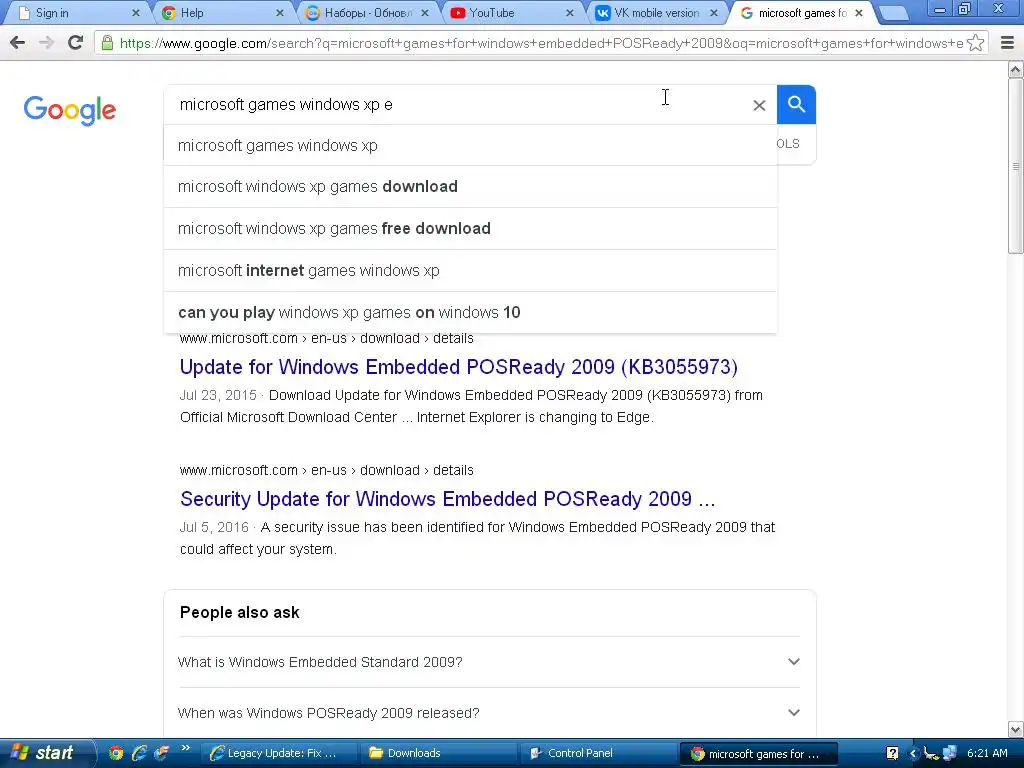Select 'can you play windows xp games on windows 10'
Image resolution: width=1024 pixels, height=768 pixels.
tap(470, 312)
